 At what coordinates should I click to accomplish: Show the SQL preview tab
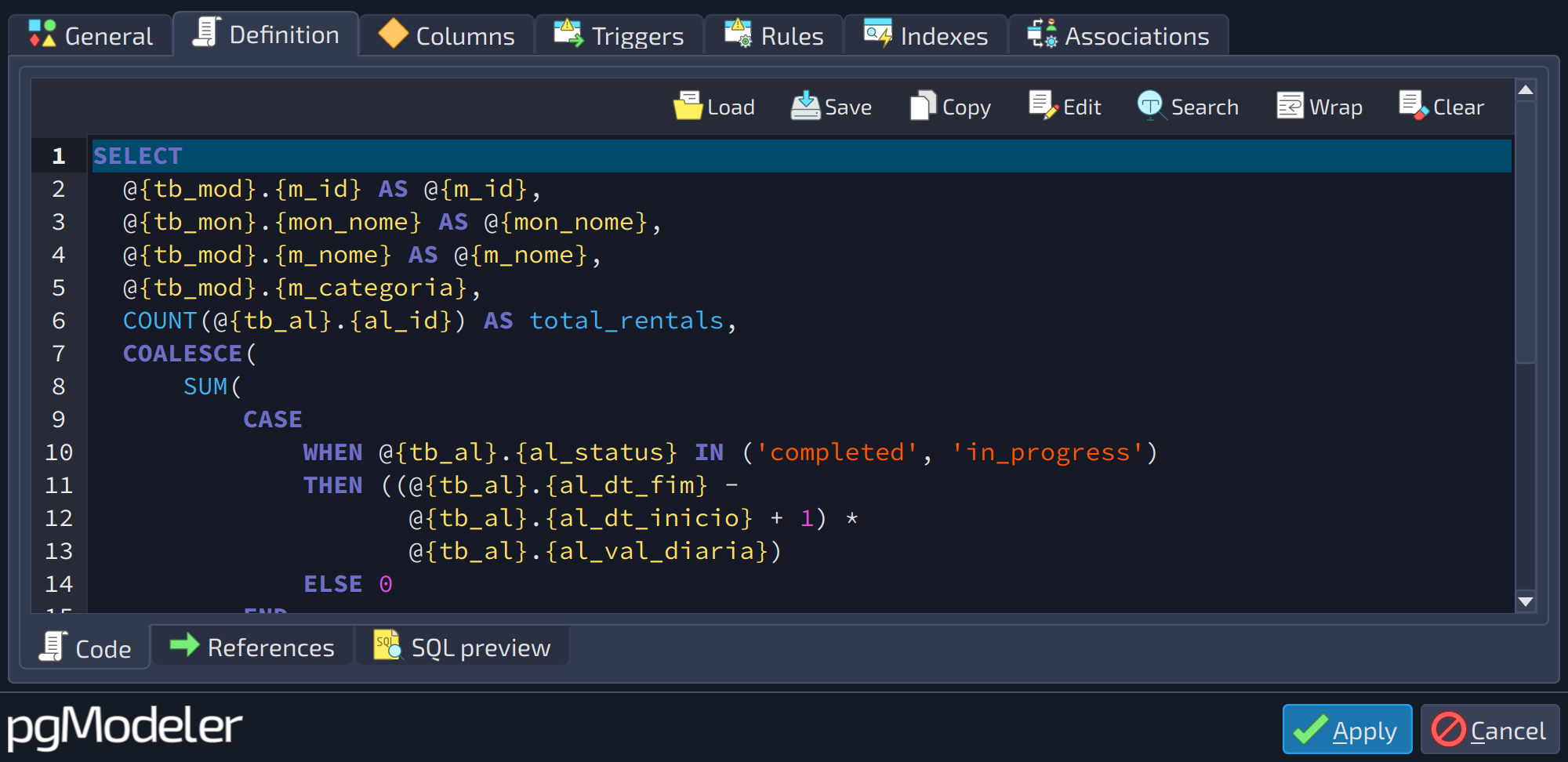point(463,647)
